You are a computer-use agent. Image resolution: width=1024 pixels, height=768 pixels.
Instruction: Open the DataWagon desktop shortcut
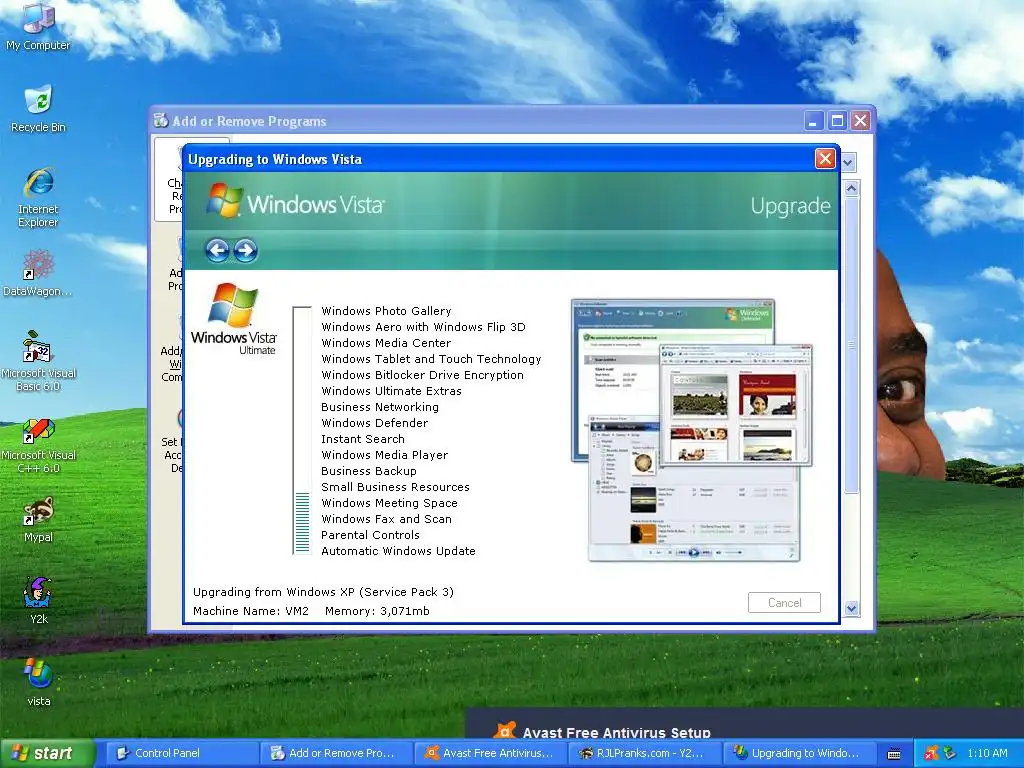[x=38, y=273]
